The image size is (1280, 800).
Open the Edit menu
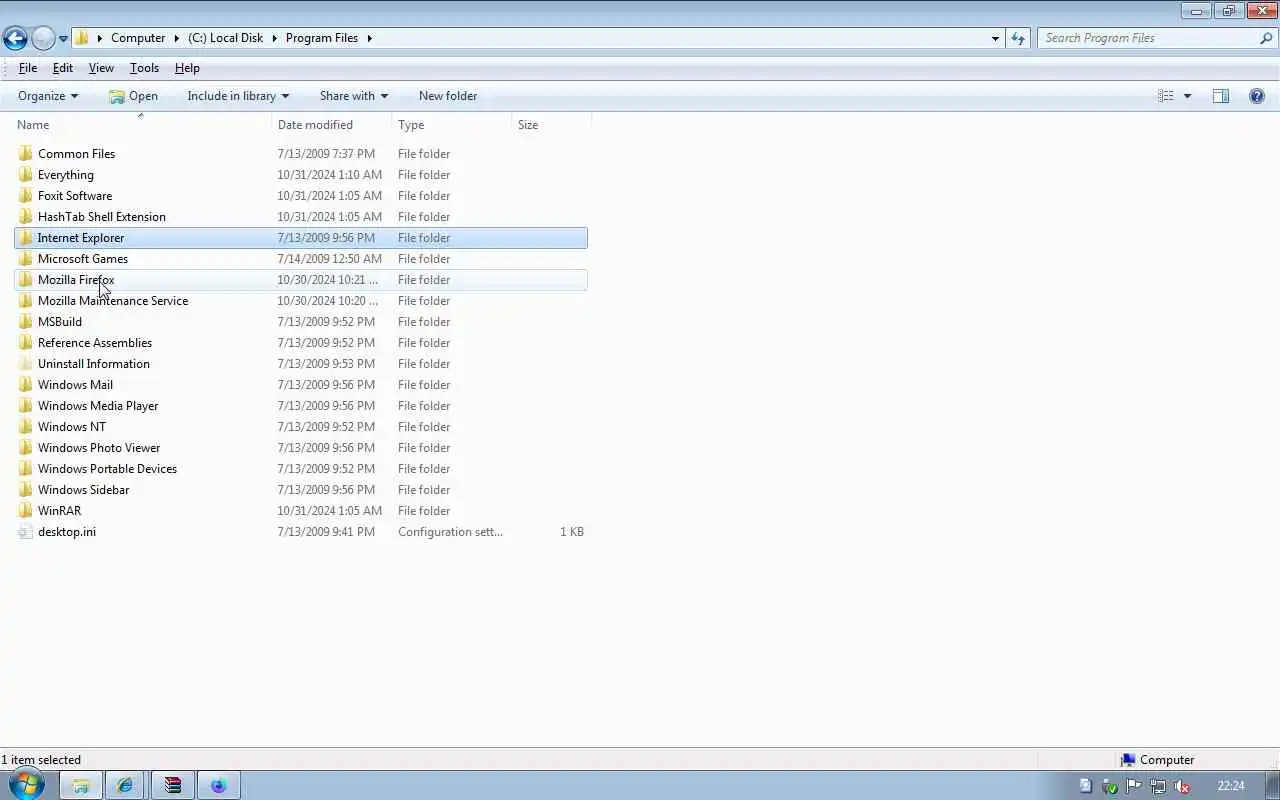point(63,68)
